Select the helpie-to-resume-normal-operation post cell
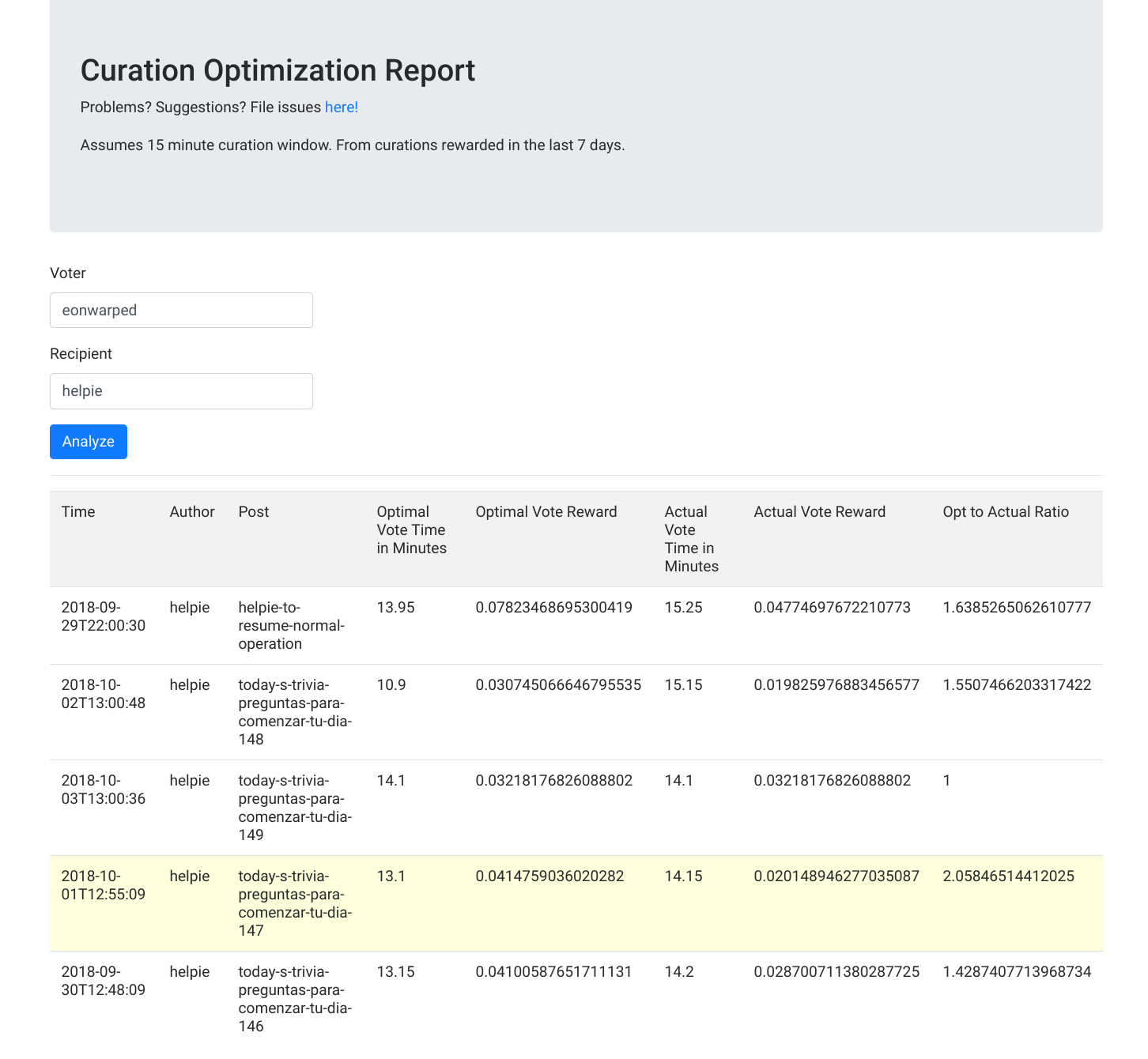The height and width of the screenshot is (1059, 1148). click(x=292, y=626)
